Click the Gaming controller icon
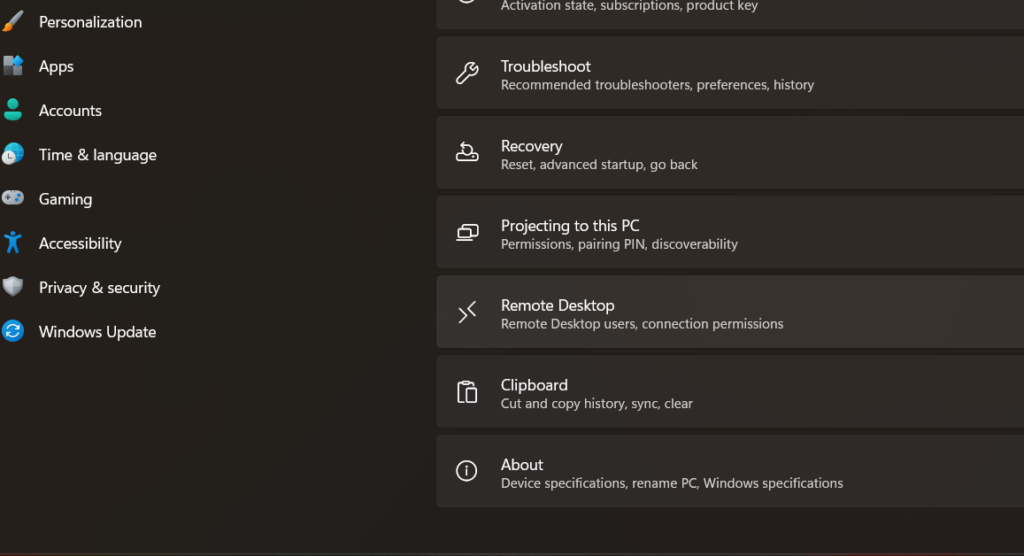The image size is (1024, 556). 13,199
